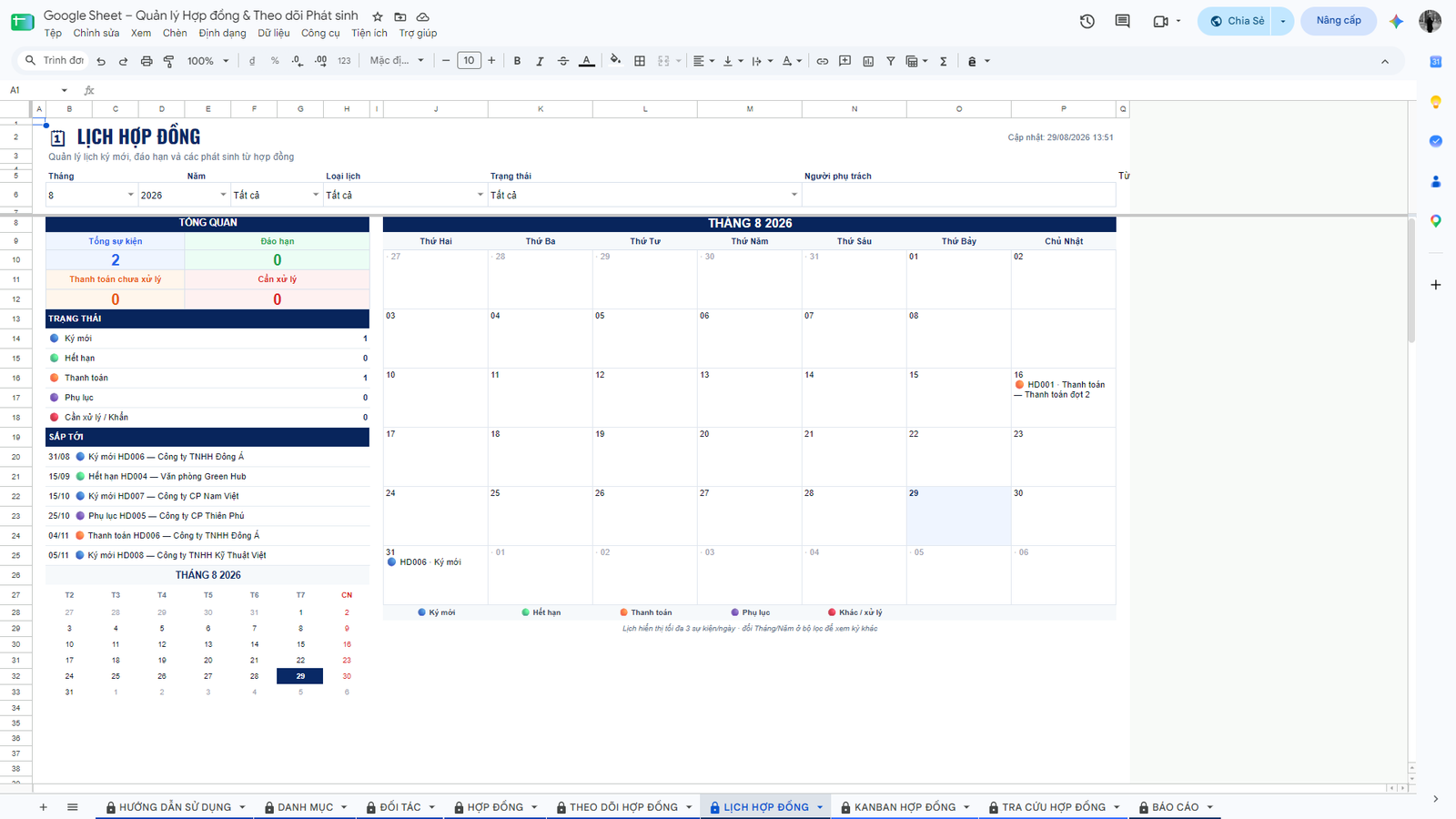This screenshot has width=1456, height=819.
Task: Open the fill color picker
Action: click(x=616, y=60)
